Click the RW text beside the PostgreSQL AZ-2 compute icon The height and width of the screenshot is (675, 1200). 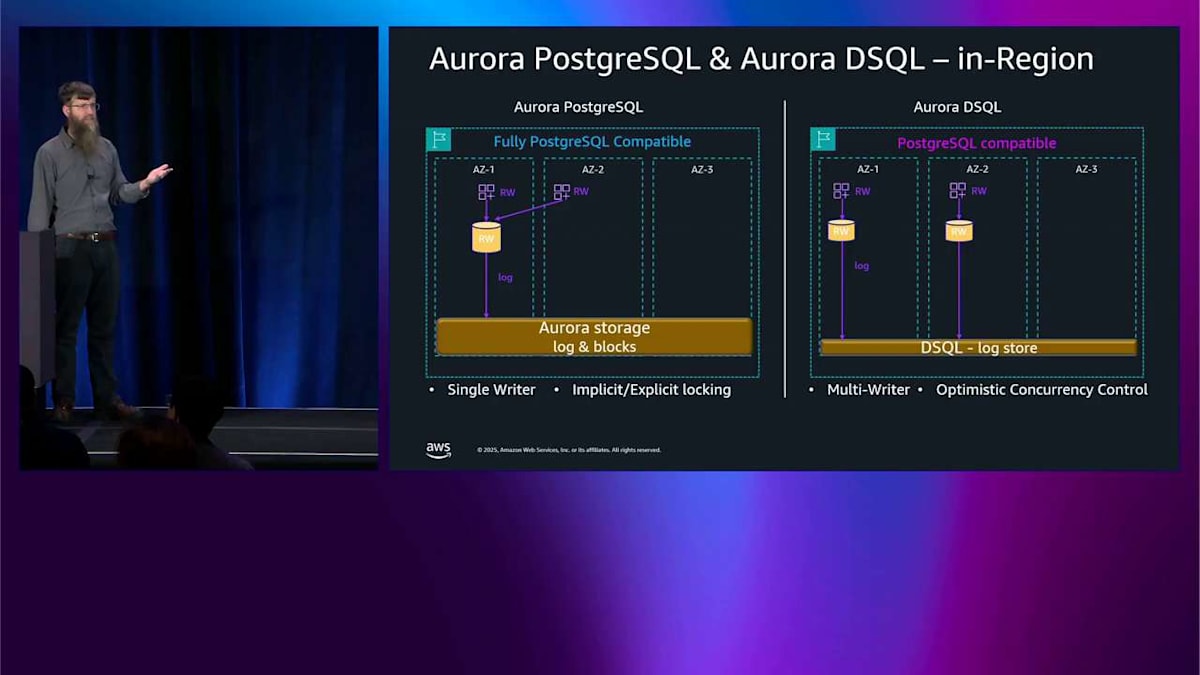[581, 191]
